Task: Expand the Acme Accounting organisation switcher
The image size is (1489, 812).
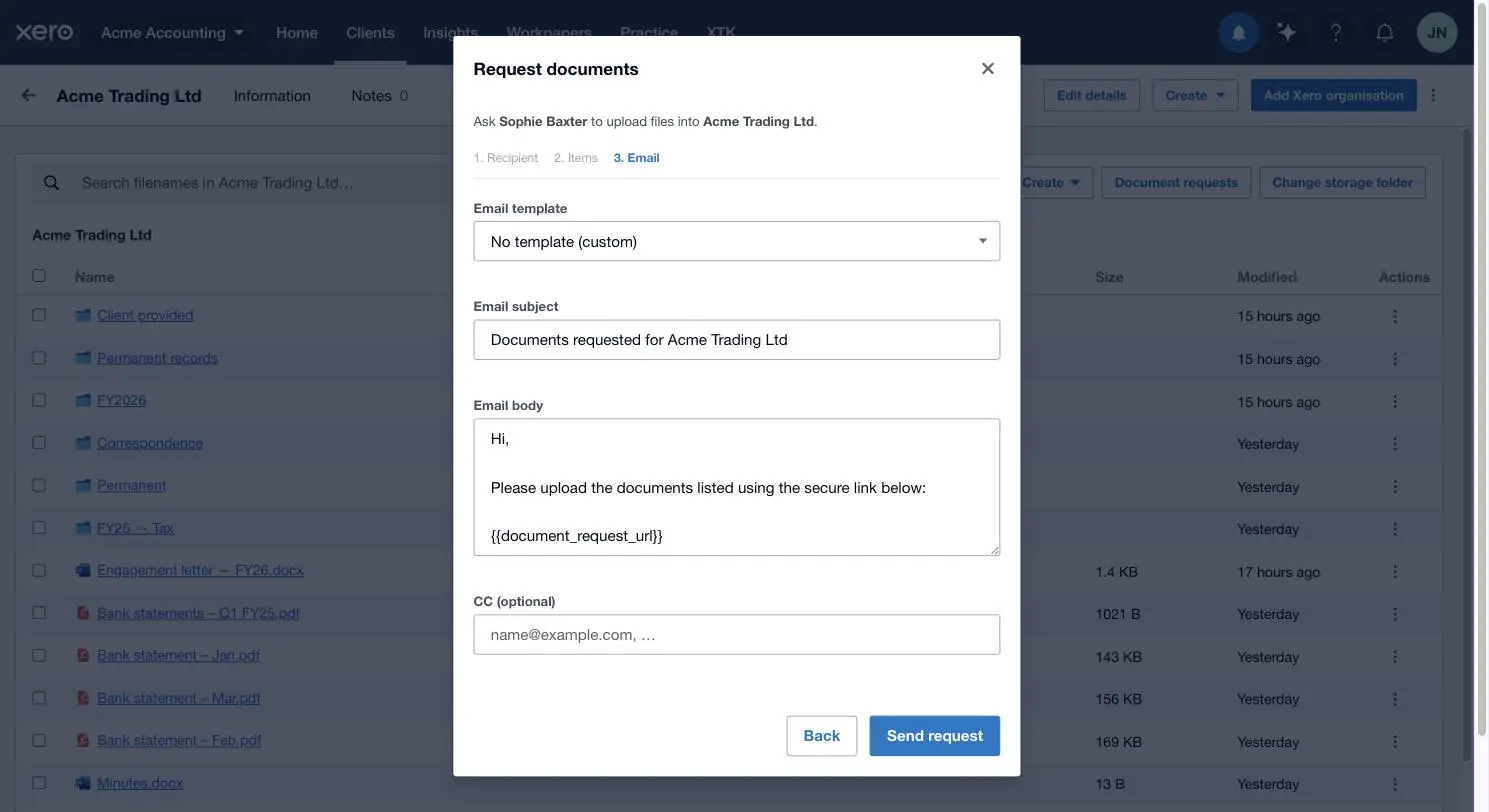Action: tap(172, 33)
